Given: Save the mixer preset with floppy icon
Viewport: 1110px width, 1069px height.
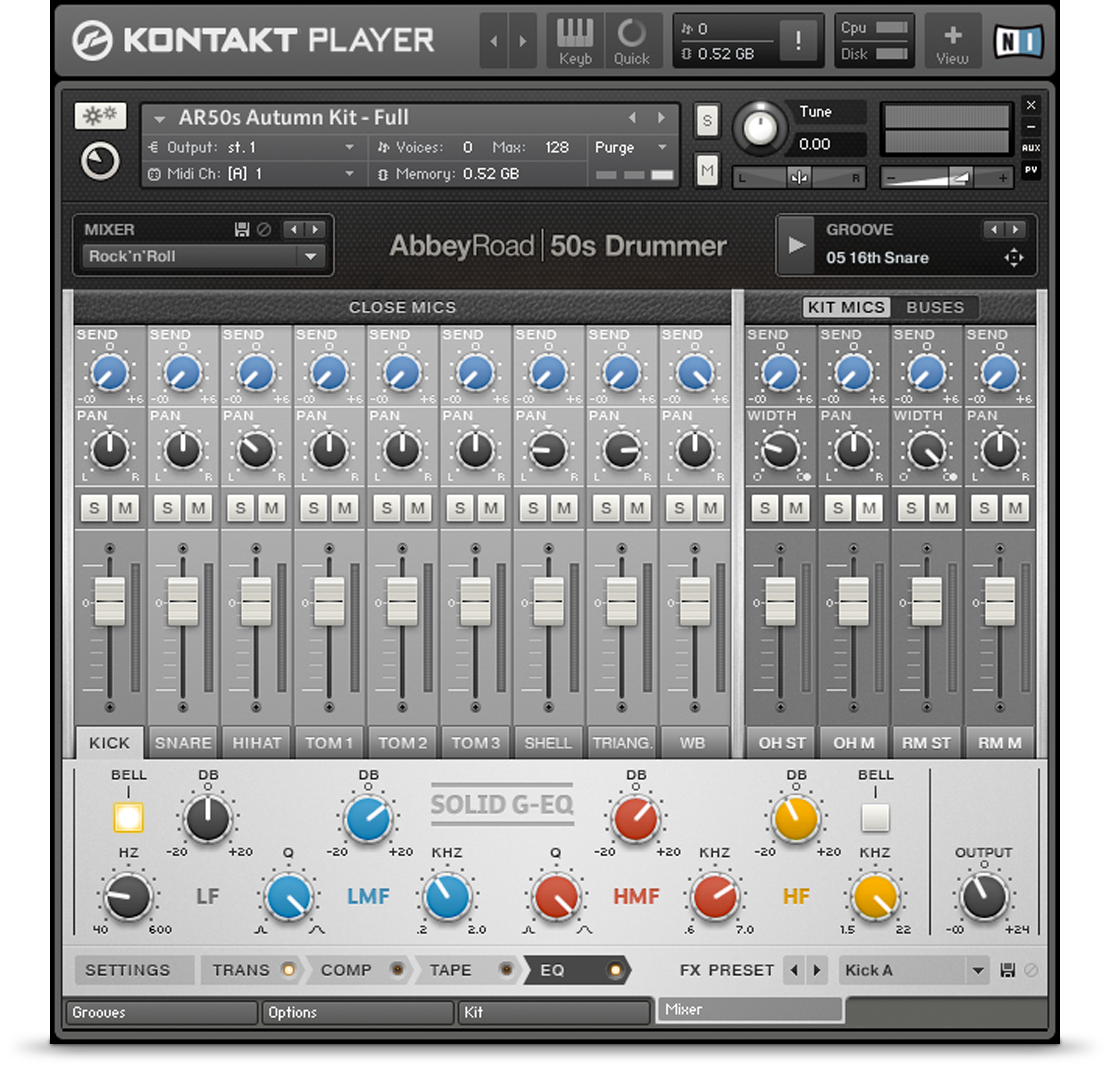Looking at the screenshot, I should [x=242, y=229].
